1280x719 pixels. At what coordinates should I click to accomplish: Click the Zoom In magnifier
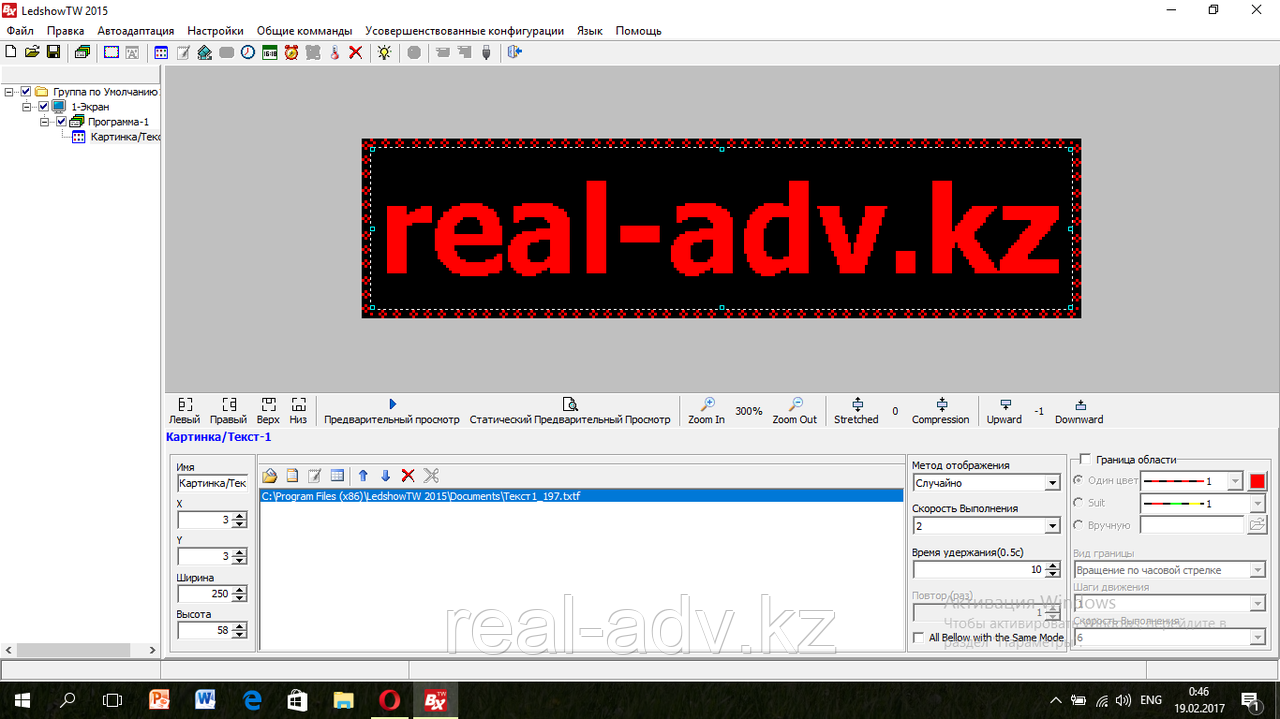tap(706, 410)
